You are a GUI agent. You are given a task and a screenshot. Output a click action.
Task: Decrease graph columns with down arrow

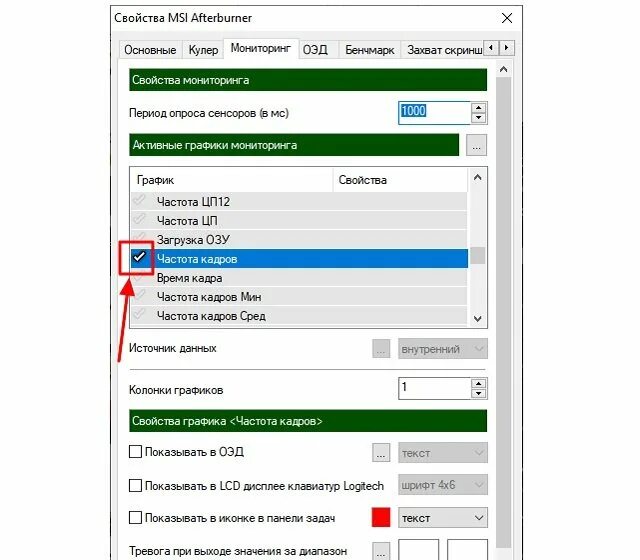tap(478, 393)
